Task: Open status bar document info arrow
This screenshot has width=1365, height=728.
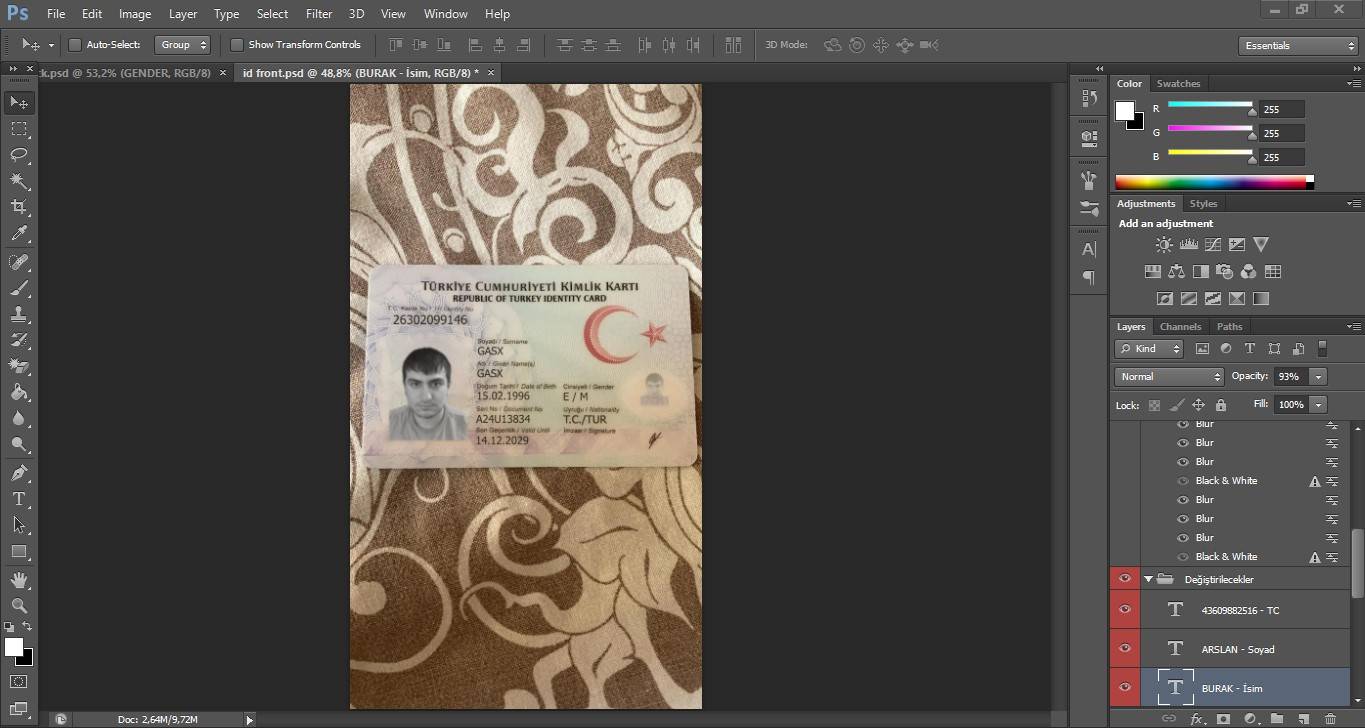Action: coord(249,719)
